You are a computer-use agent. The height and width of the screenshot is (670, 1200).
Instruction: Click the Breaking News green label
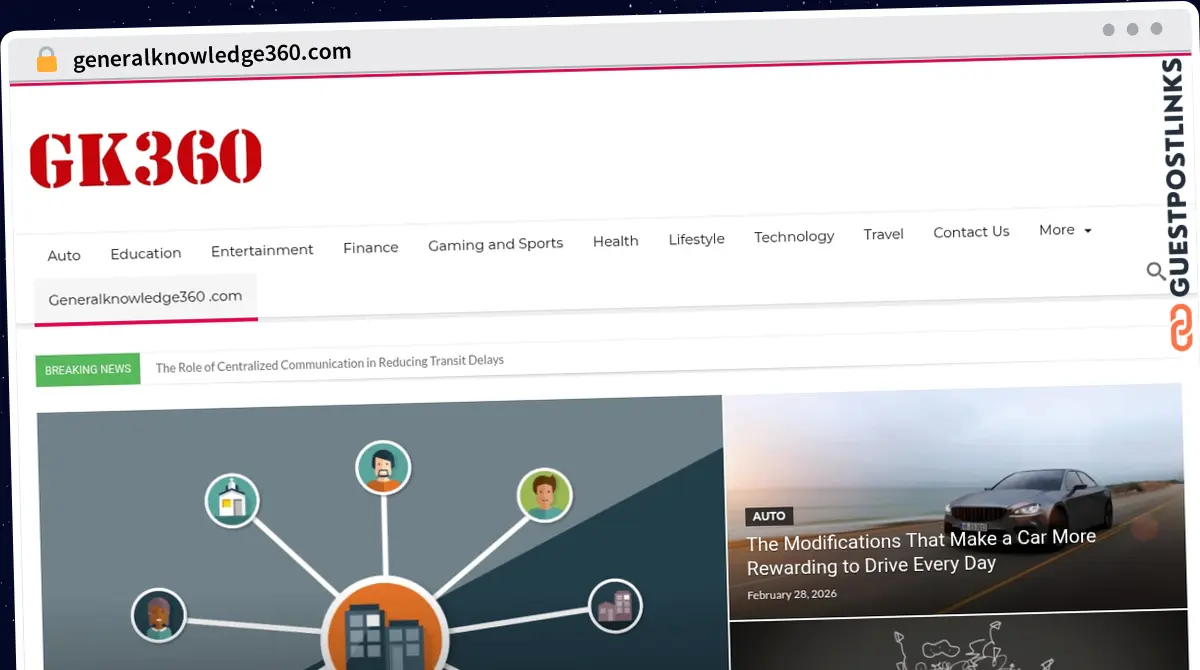coord(88,369)
